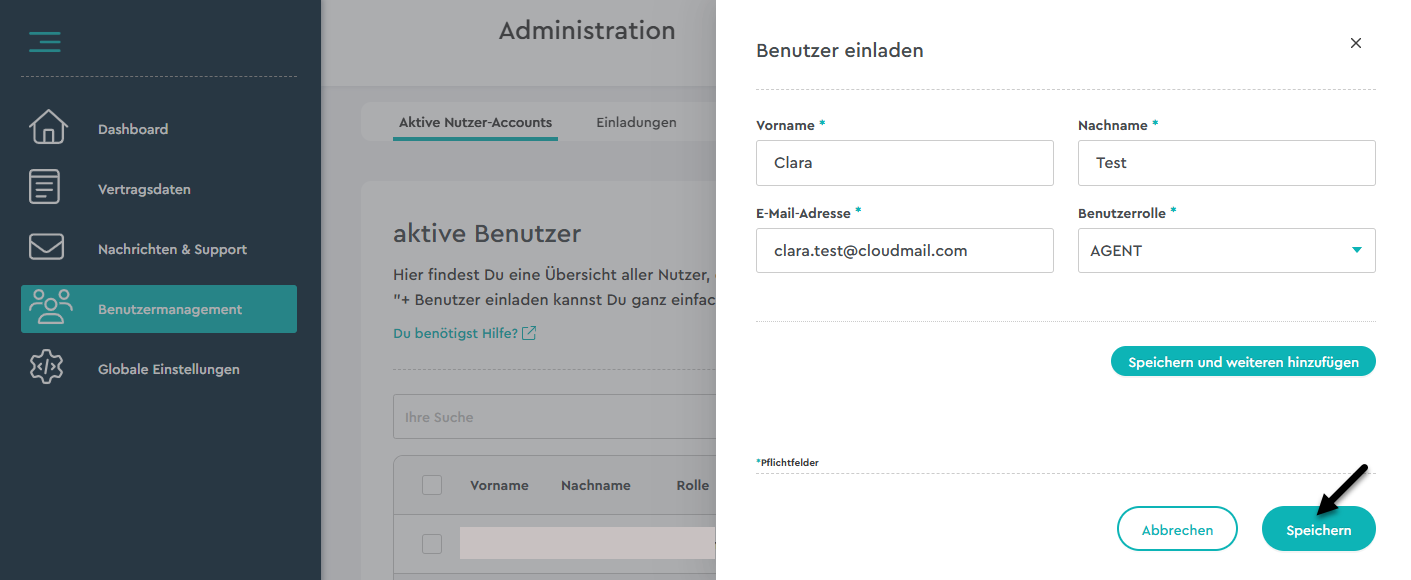Screen dimensions: 1411x580
Task: Open the Du benötigst Hilfe link
Action: point(456,333)
